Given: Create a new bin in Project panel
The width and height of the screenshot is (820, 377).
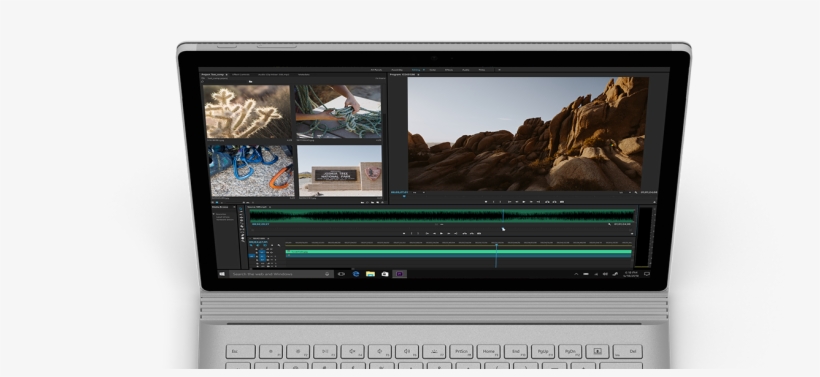Looking at the screenshot, I should (x=372, y=202).
